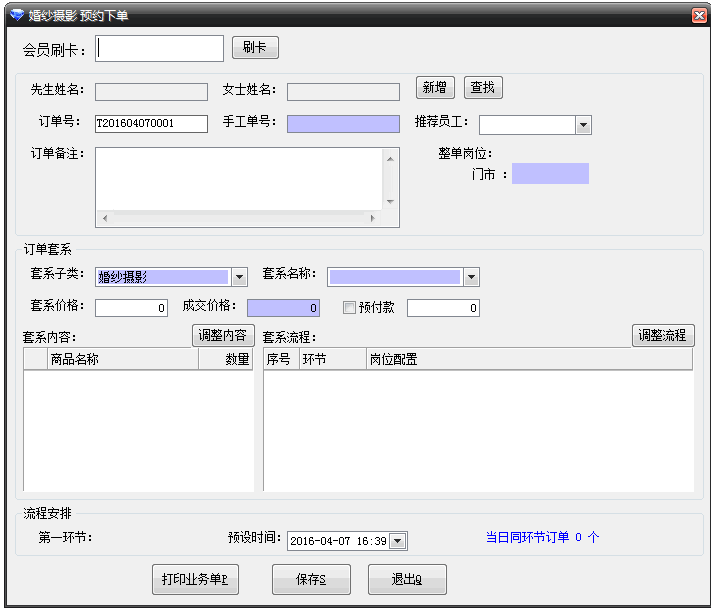The width and height of the screenshot is (711, 610).
Task: Enable the 预付款 checkbox
Action: pos(350,308)
